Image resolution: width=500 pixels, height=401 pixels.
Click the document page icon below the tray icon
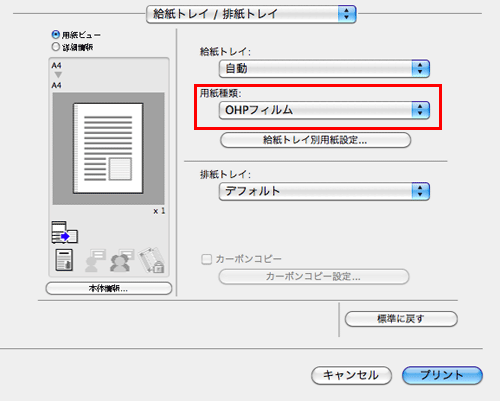64,260
